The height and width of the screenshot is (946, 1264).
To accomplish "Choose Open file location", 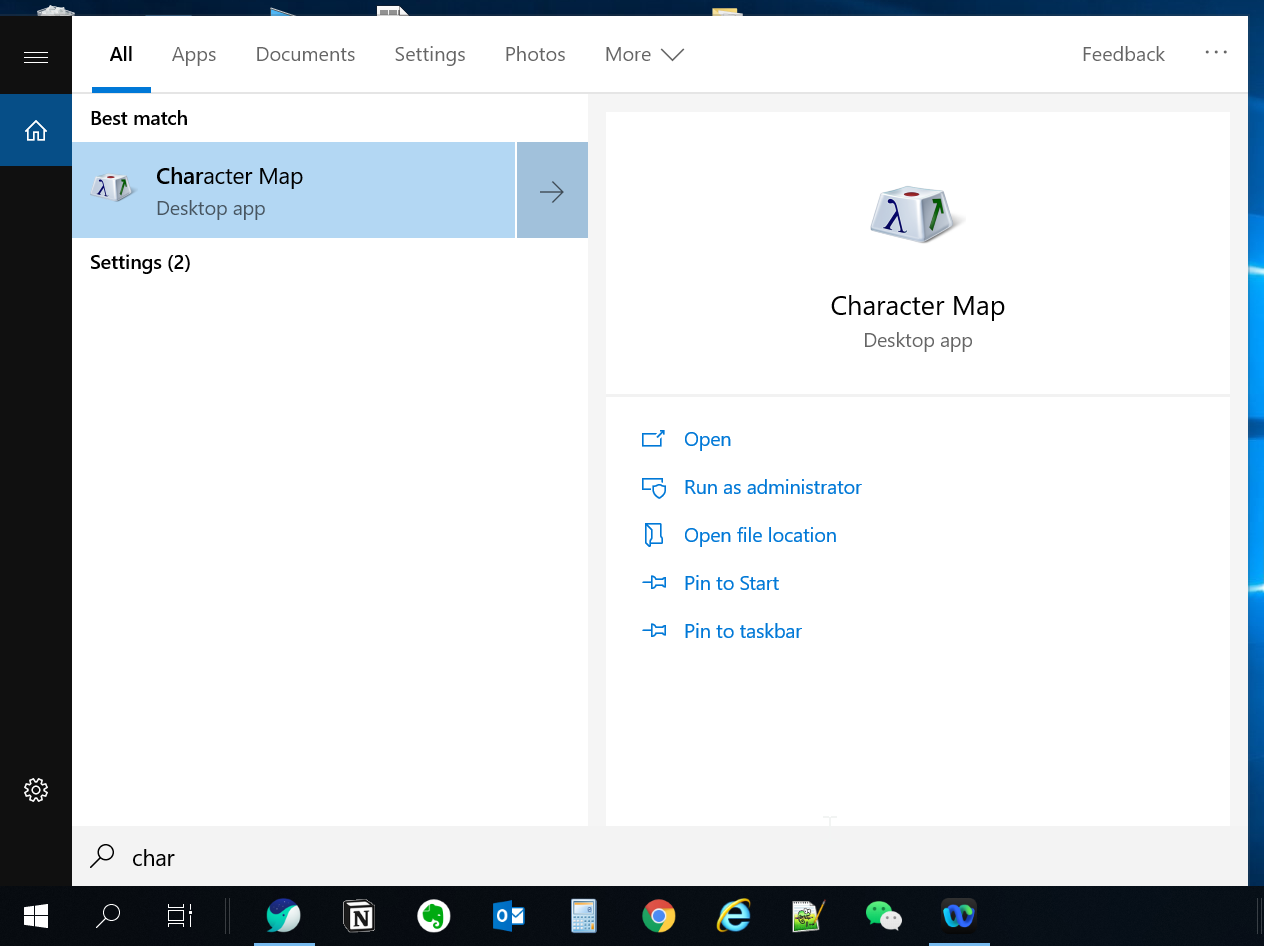I will [x=760, y=535].
